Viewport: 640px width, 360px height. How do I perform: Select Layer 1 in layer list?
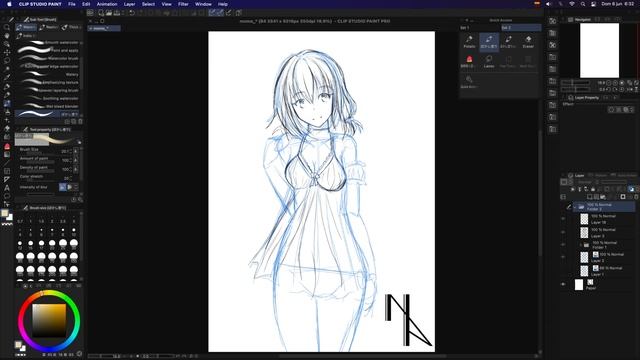point(605,271)
